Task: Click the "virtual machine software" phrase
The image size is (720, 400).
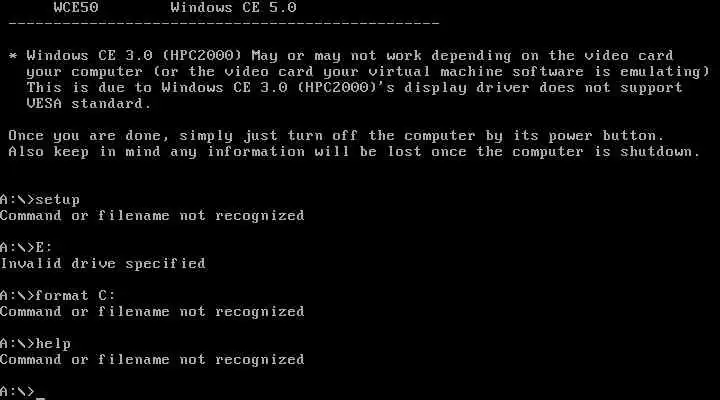Action: [476, 72]
